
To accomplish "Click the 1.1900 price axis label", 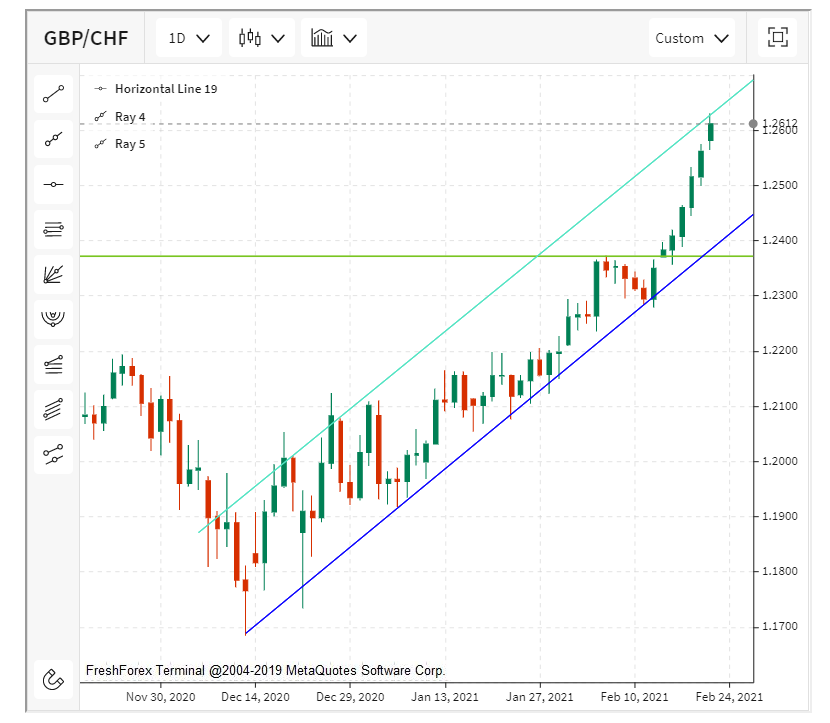I will (780, 516).
